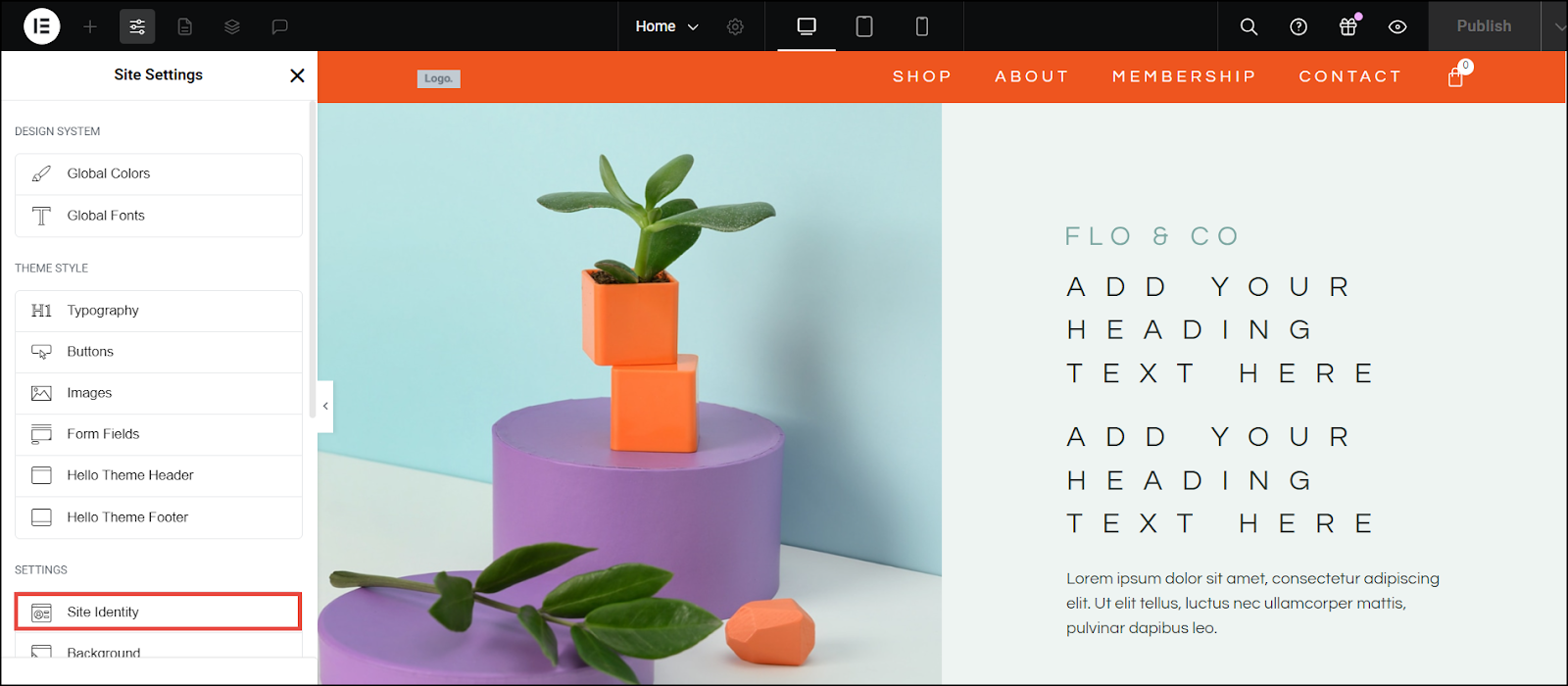Open the Finder search icon
Screen dimensions: 1568x686
click(x=1249, y=26)
